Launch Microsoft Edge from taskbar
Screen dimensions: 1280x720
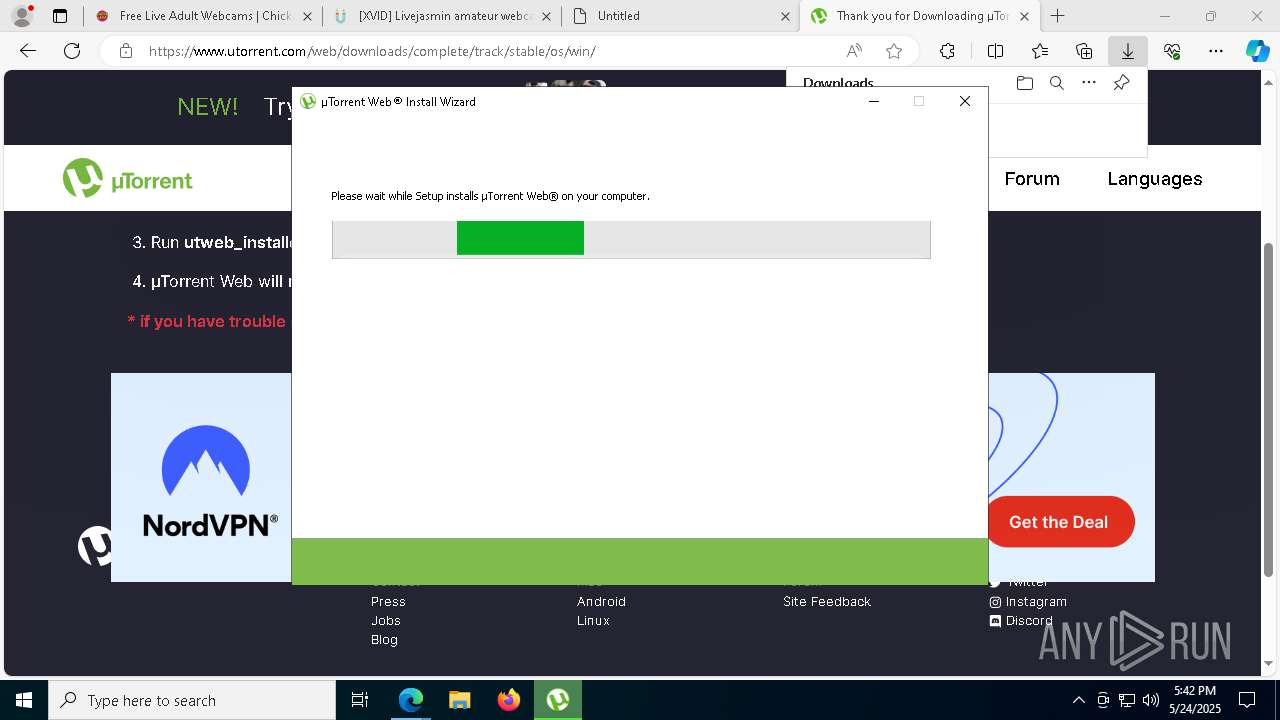[x=411, y=700]
